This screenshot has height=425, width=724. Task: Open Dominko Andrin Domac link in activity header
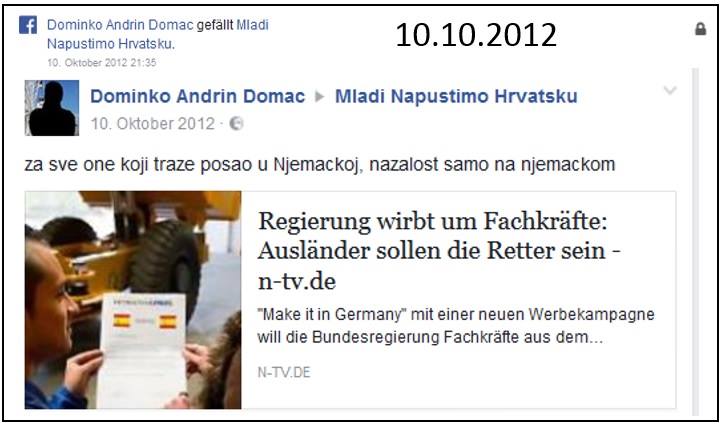point(120,25)
